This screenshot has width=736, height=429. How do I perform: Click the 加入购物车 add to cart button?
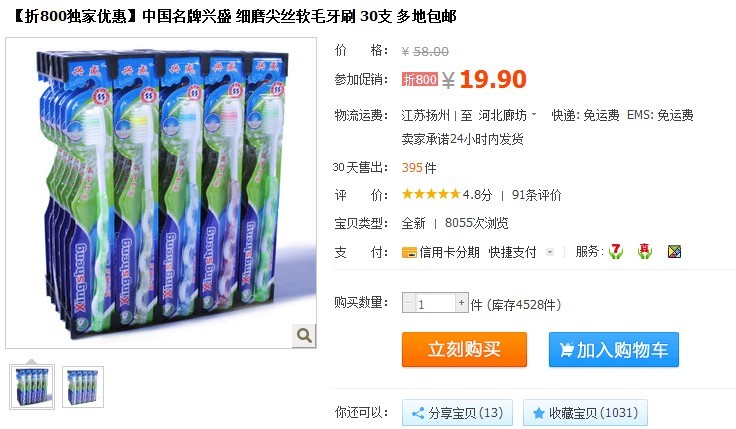614,349
